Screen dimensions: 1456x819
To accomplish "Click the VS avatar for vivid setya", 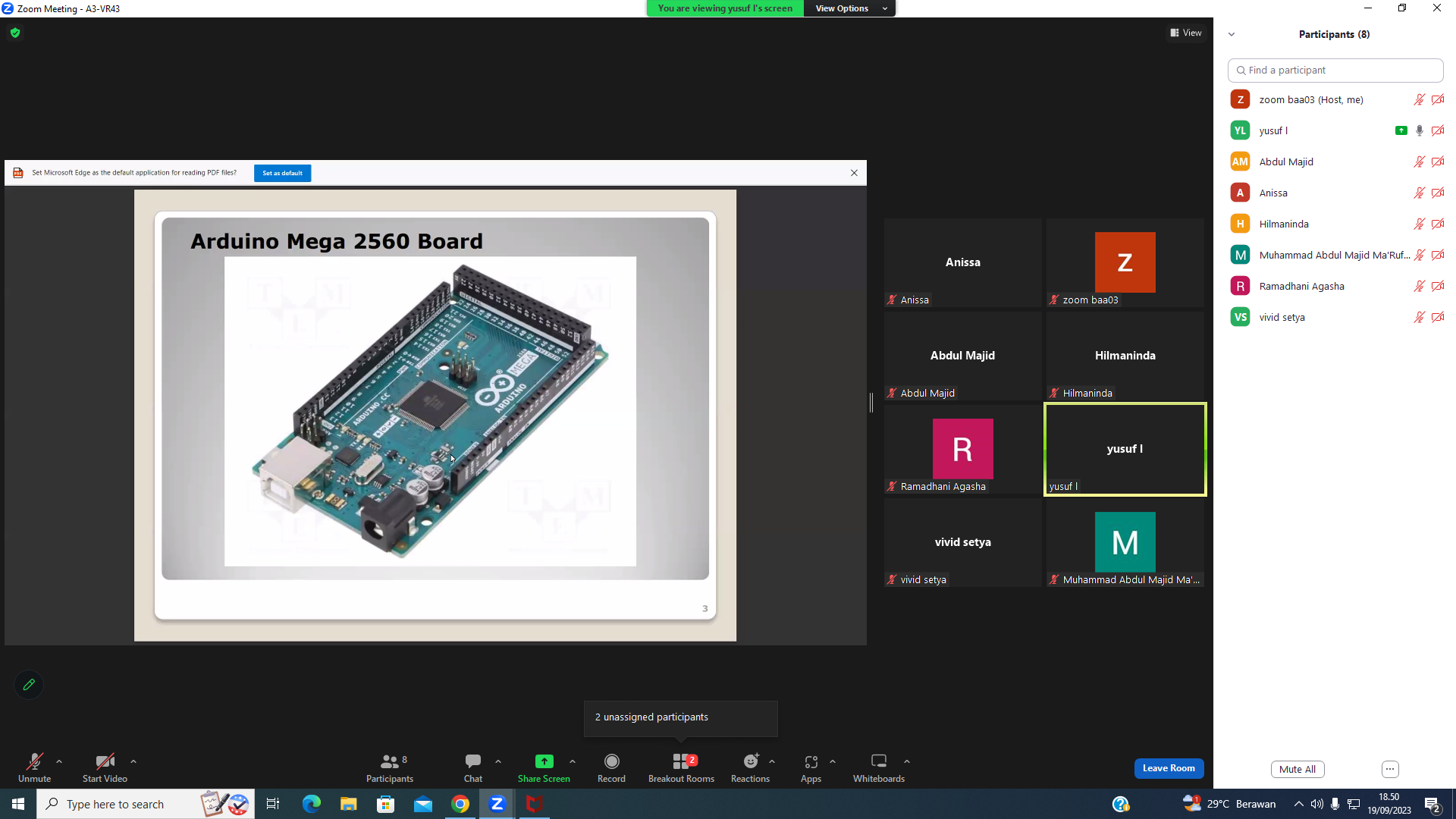I will 1240,317.
